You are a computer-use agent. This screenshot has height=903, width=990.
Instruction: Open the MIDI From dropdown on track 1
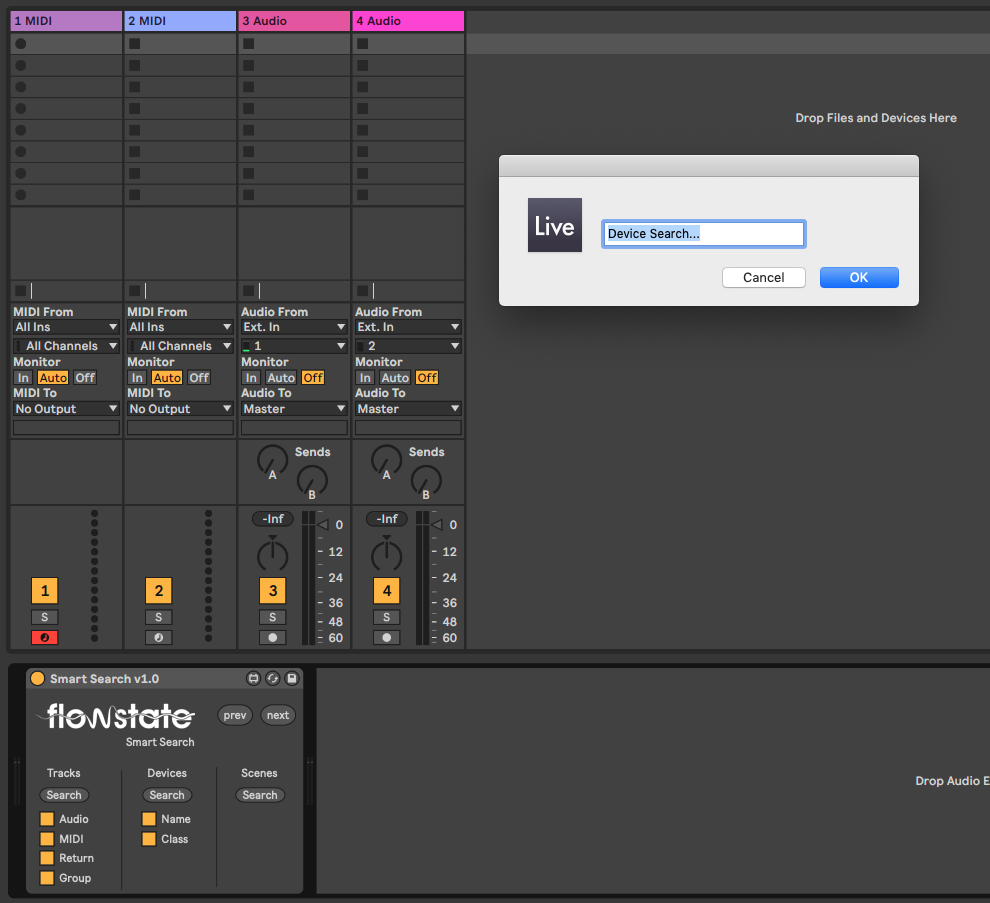coord(66,327)
